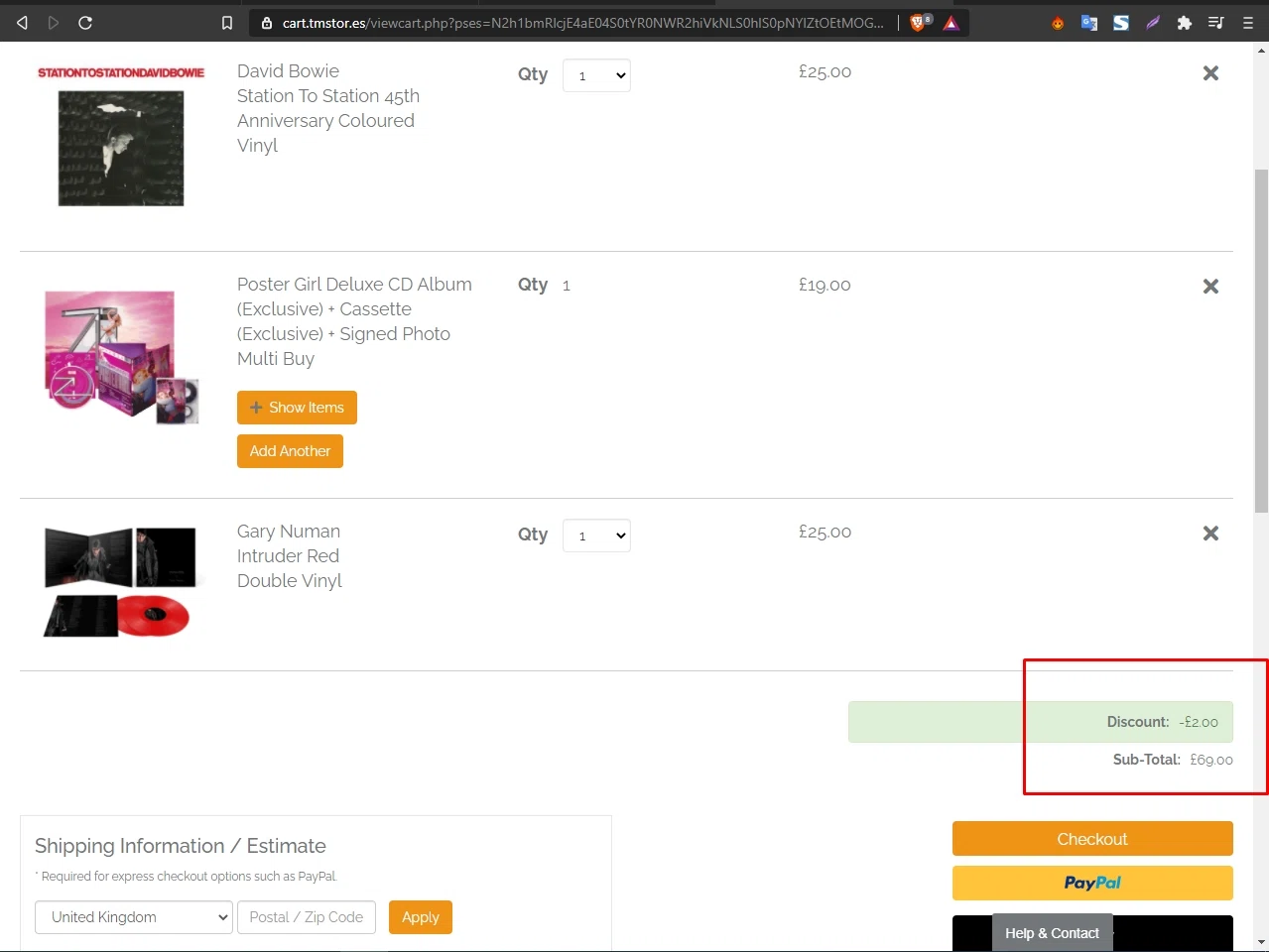The image size is (1269, 952).
Task: Open Gary Numan Intruder Red Double Vinyl link
Action: [290, 555]
